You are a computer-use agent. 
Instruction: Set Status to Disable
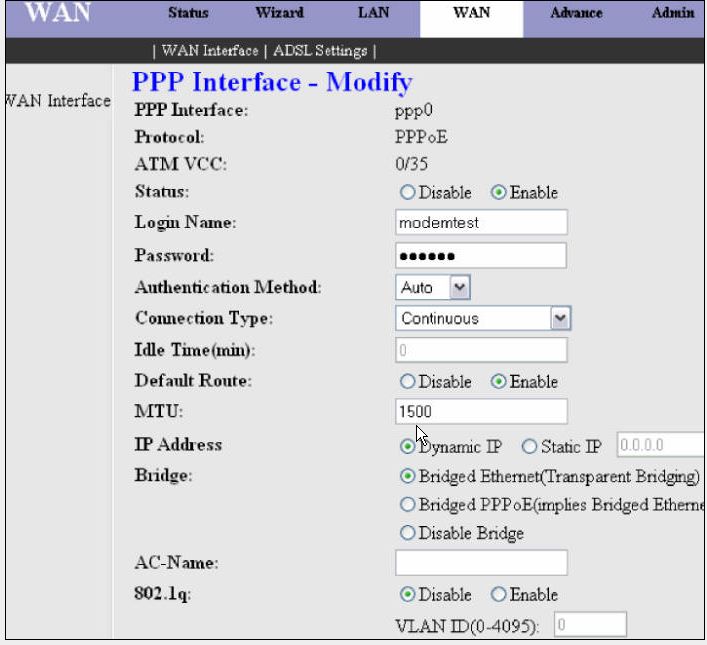coord(407,193)
